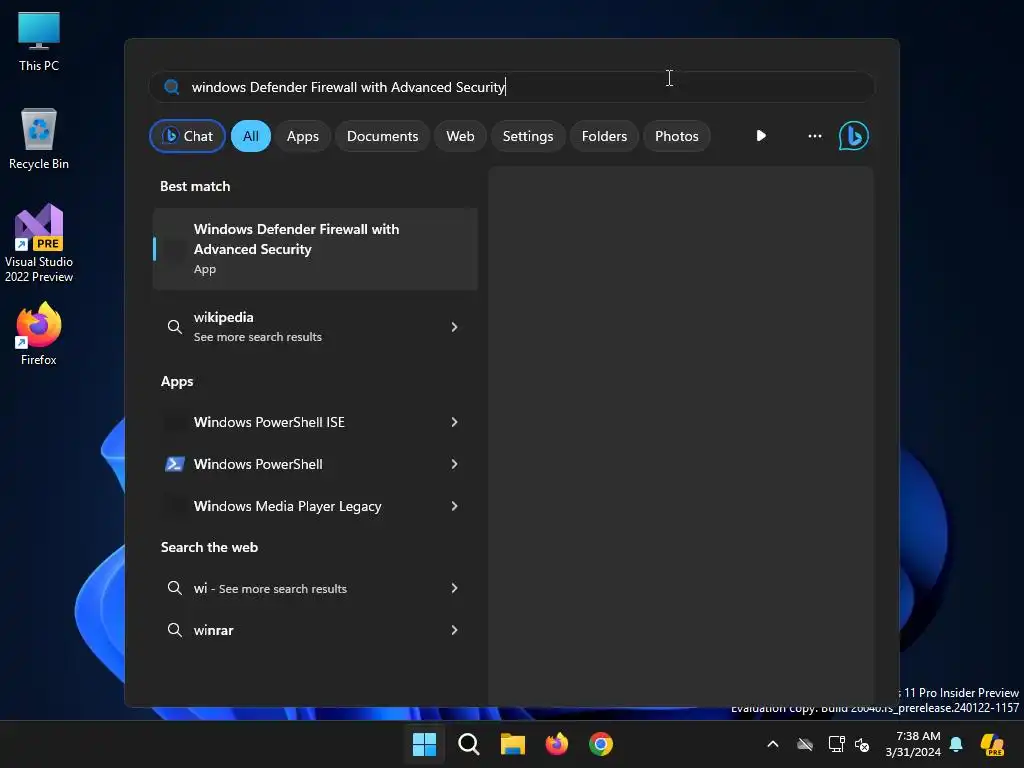Click the 'Best match' heading
Image resolution: width=1024 pixels, height=768 pixels.
(x=195, y=186)
